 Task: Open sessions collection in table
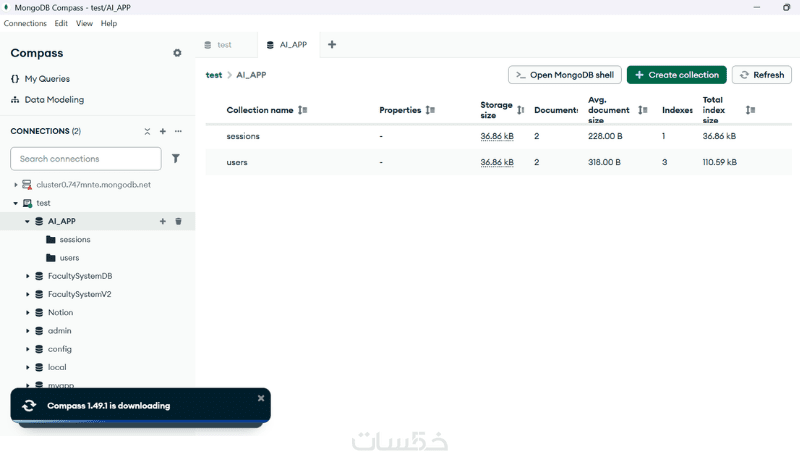click(x=243, y=136)
